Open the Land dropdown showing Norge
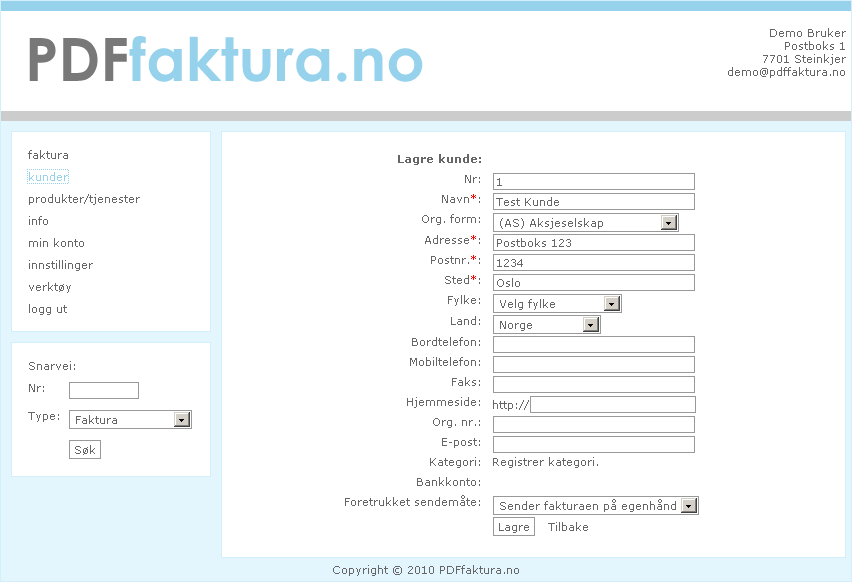The height and width of the screenshot is (582, 852). [547, 324]
